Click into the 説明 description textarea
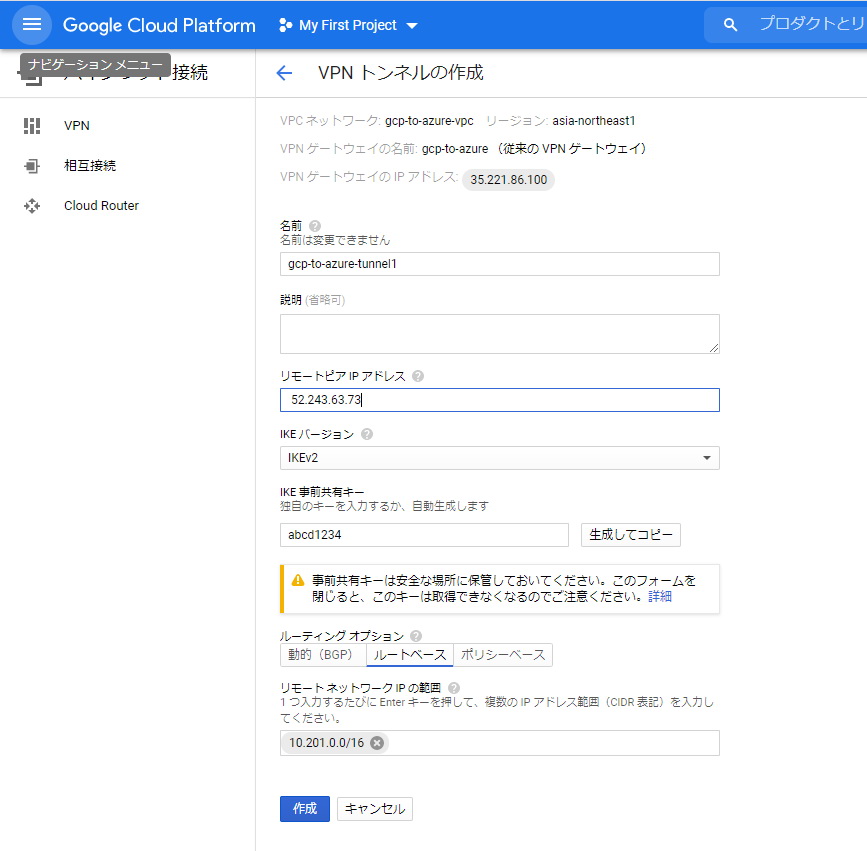This screenshot has width=867, height=851. click(x=499, y=334)
